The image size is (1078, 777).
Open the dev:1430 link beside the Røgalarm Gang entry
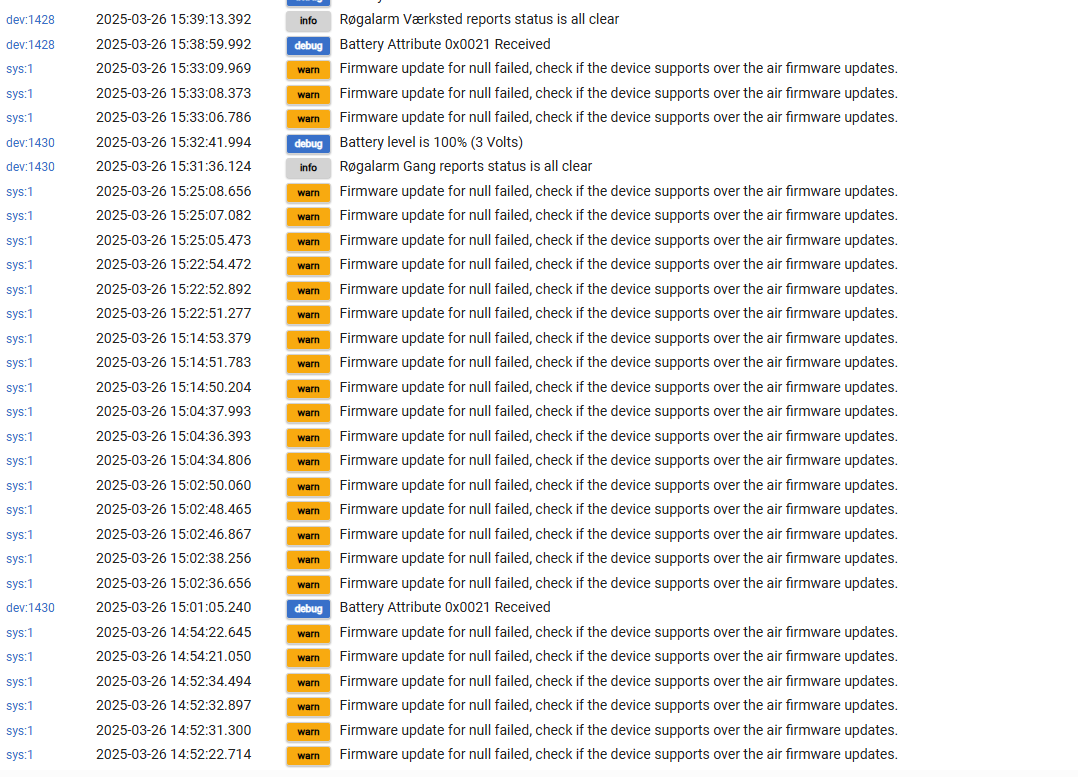[x=30, y=167]
